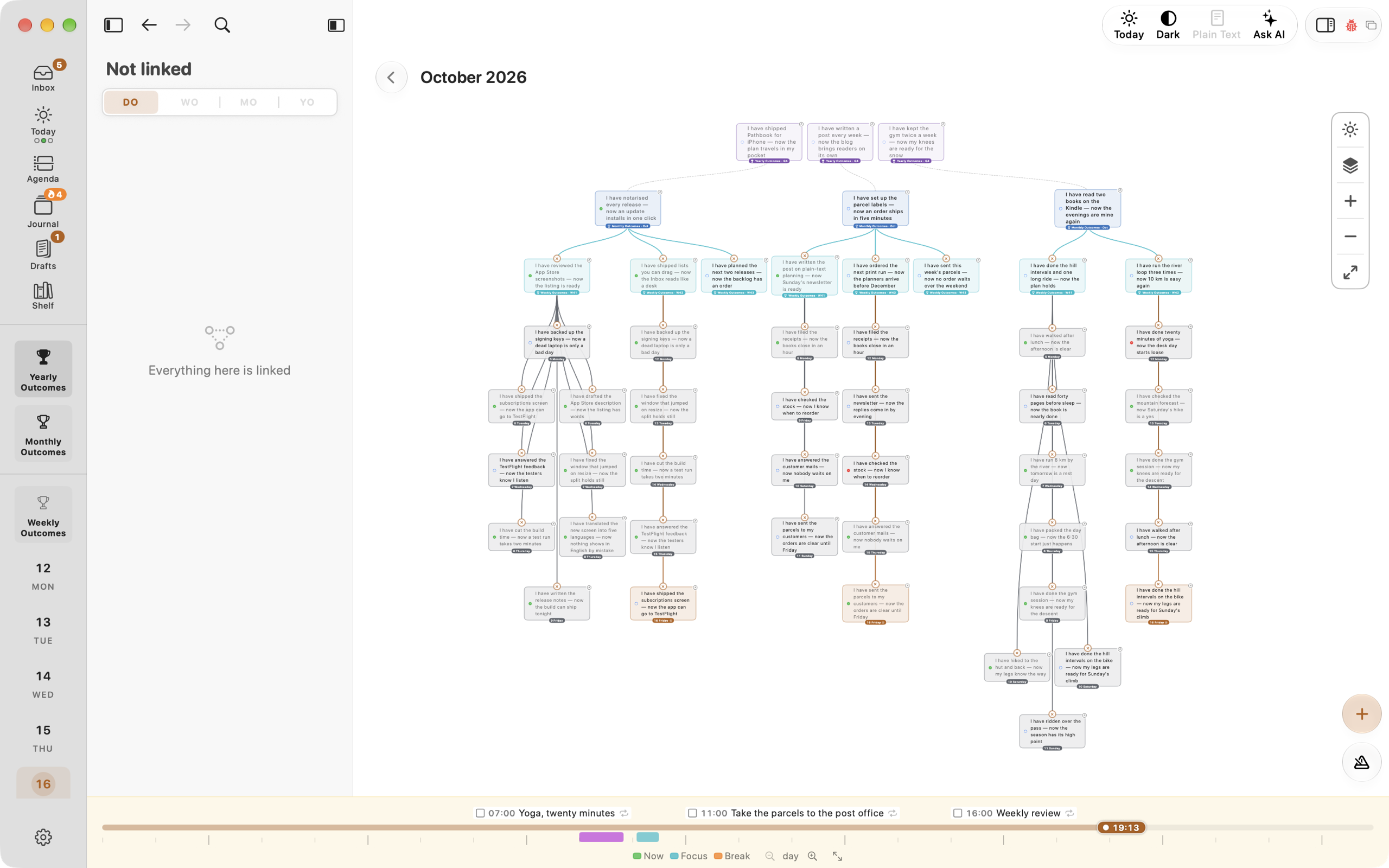This screenshot has height=868, width=1389.
Task: Click the orange plus add button
Action: click(x=1361, y=713)
